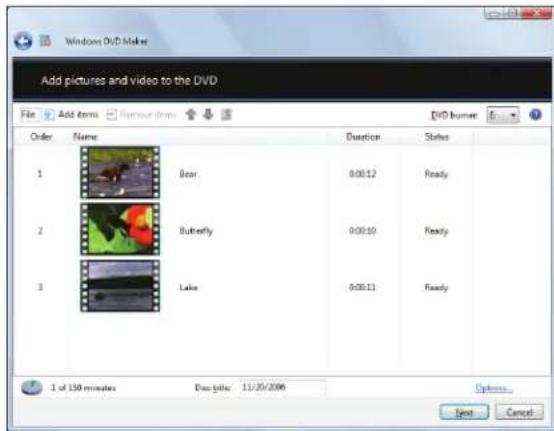
Task: Click the disc capacity pie icon
Action: (x=32, y=388)
